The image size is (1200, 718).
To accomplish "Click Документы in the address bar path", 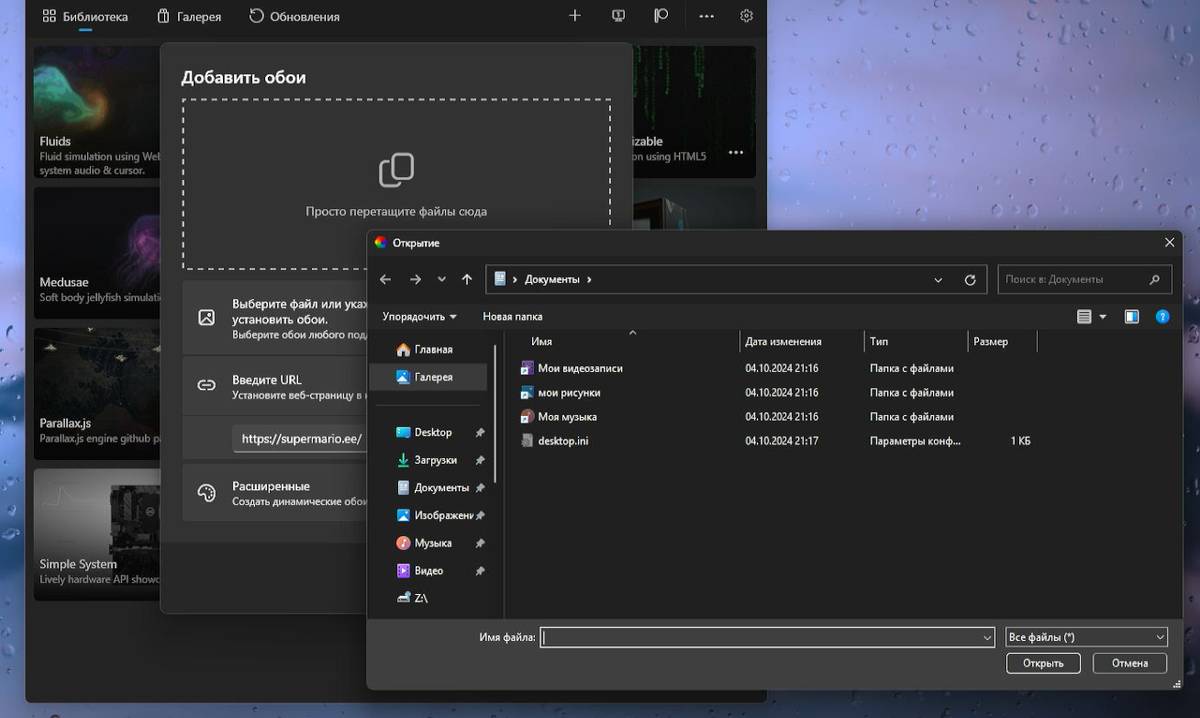I will pos(552,280).
